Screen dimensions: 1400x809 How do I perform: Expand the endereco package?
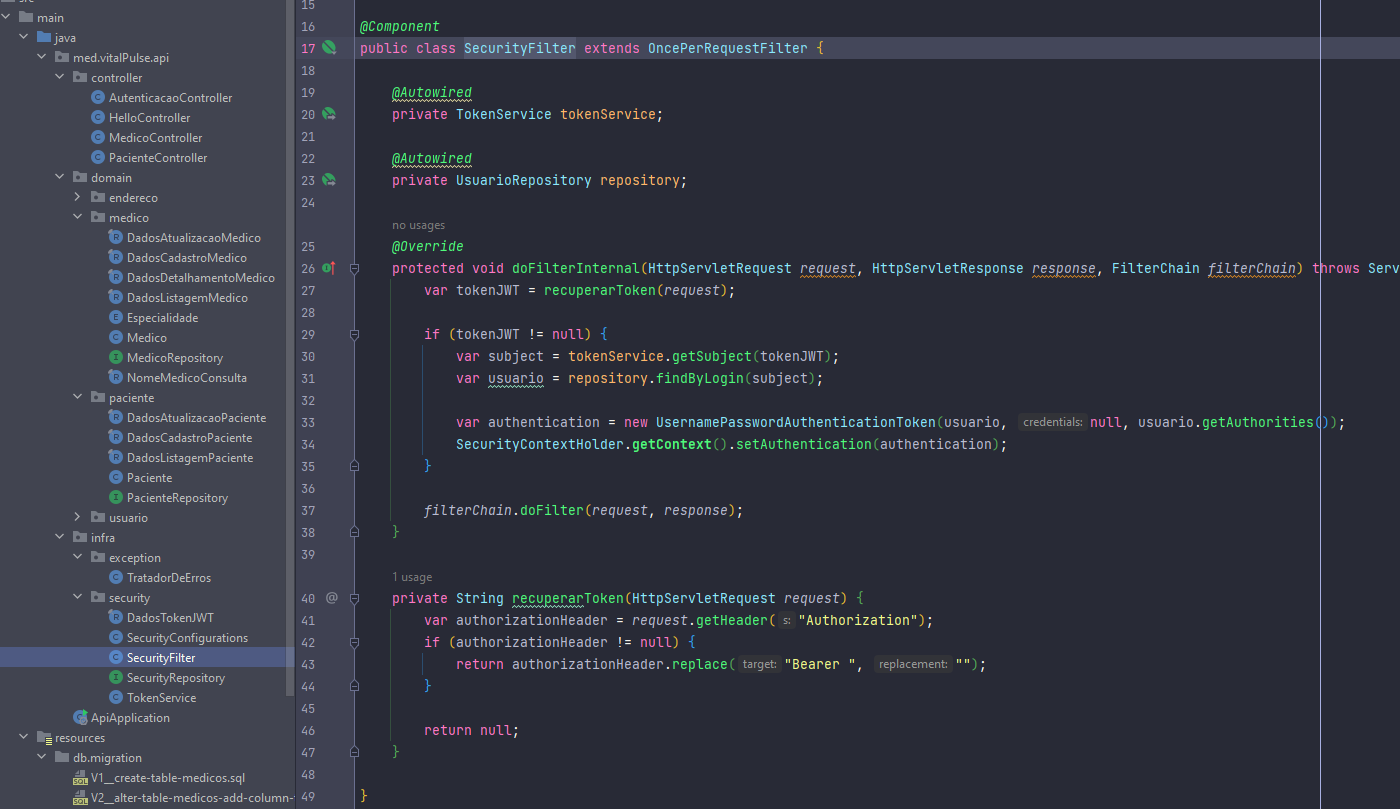(77, 198)
